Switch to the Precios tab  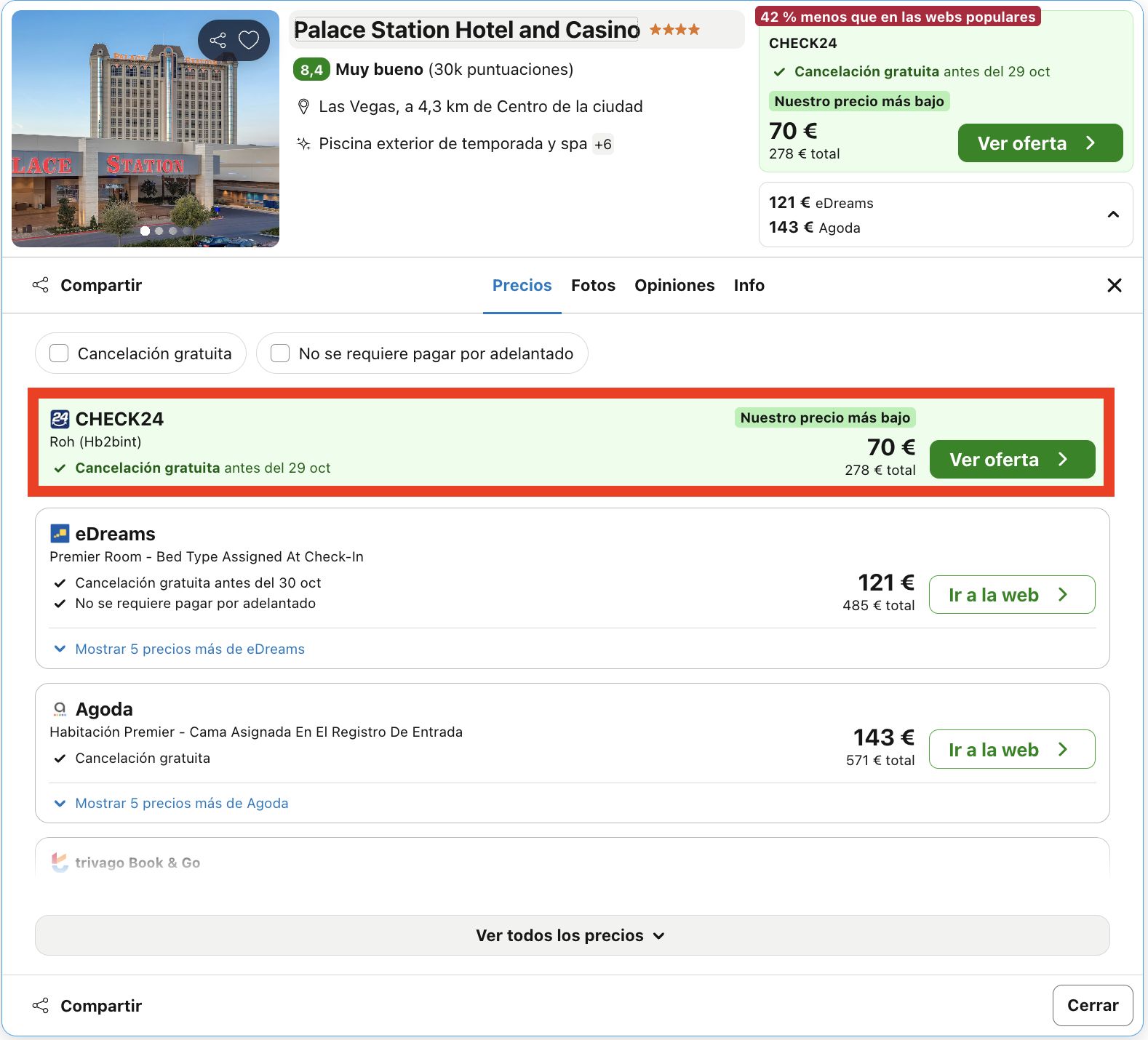(x=522, y=285)
